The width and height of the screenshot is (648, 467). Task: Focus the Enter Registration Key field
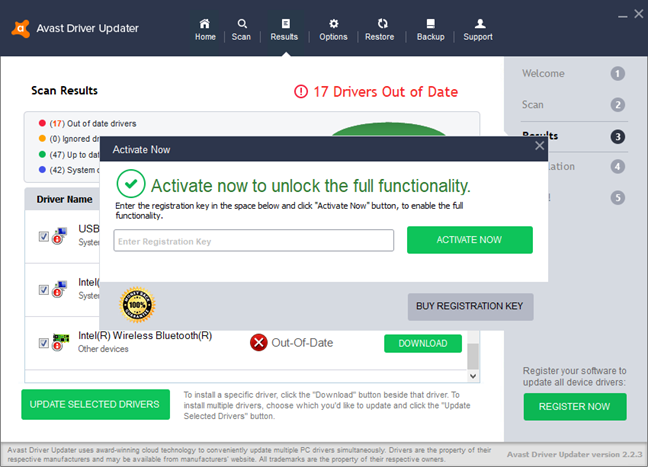pos(254,241)
